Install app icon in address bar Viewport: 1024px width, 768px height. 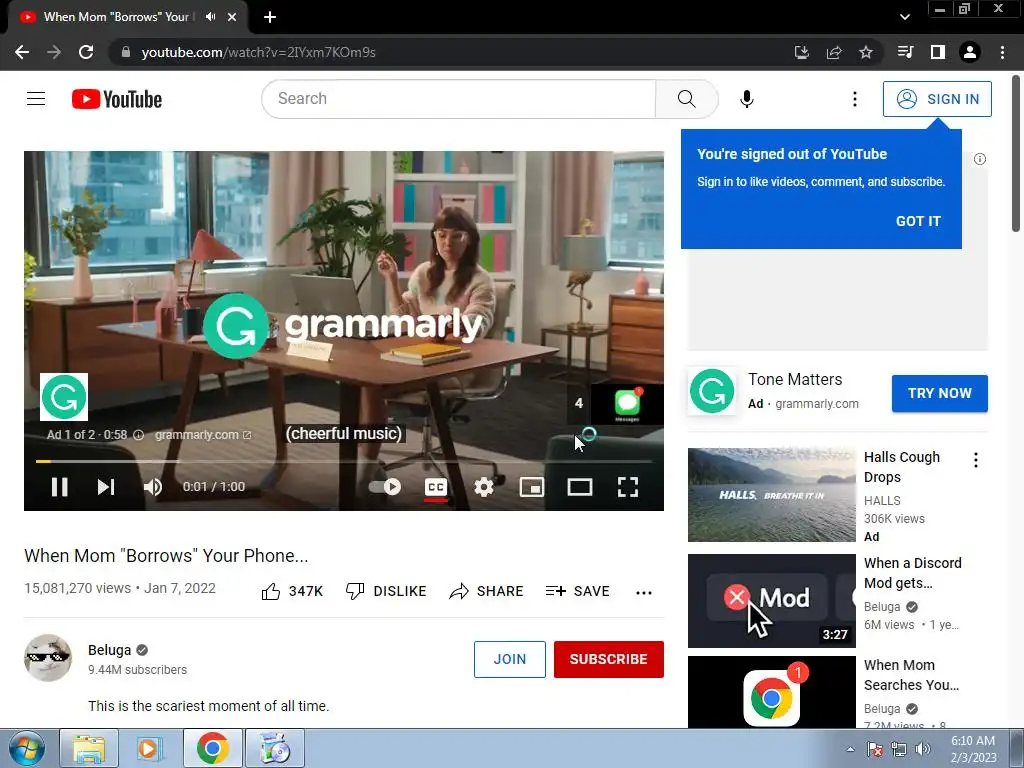pyautogui.click(x=801, y=52)
